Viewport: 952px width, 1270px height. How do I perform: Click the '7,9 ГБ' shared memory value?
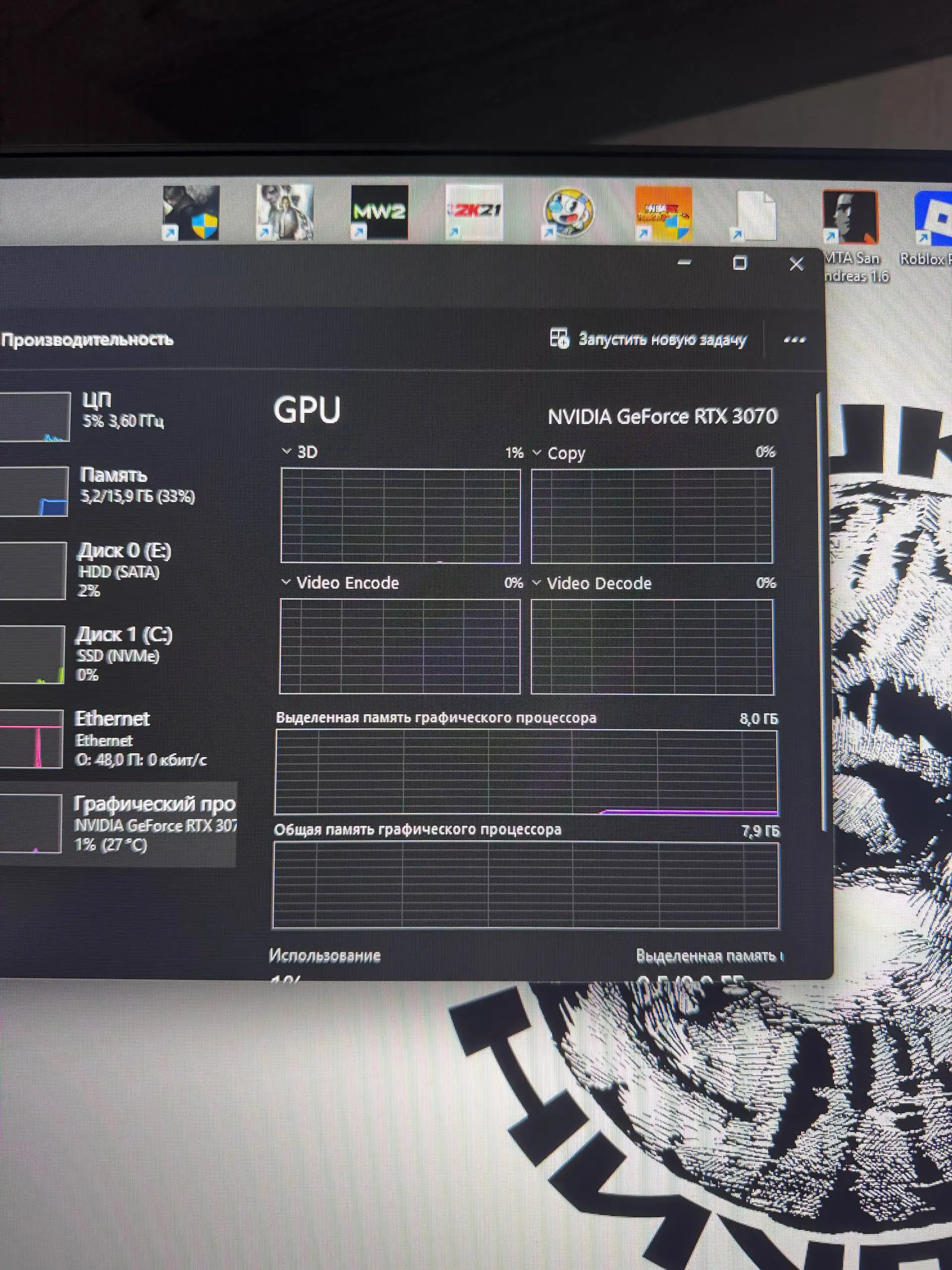760,831
